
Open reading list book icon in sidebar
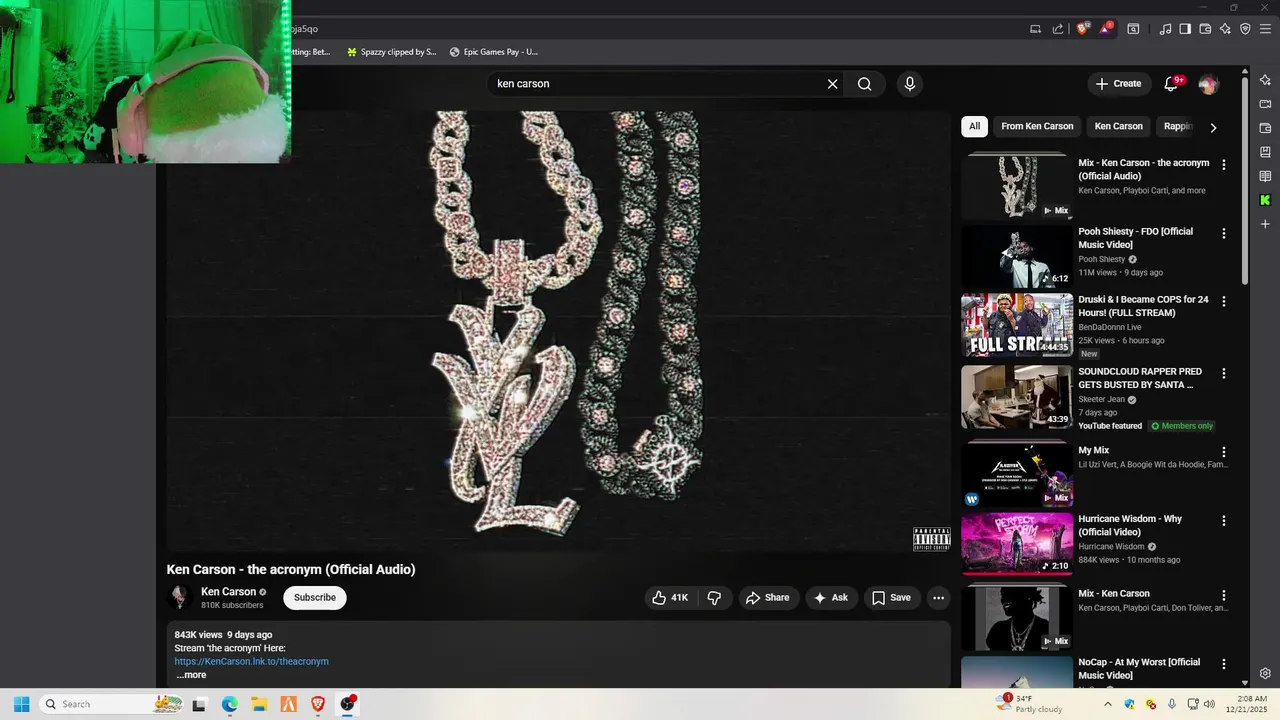(1265, 176)
